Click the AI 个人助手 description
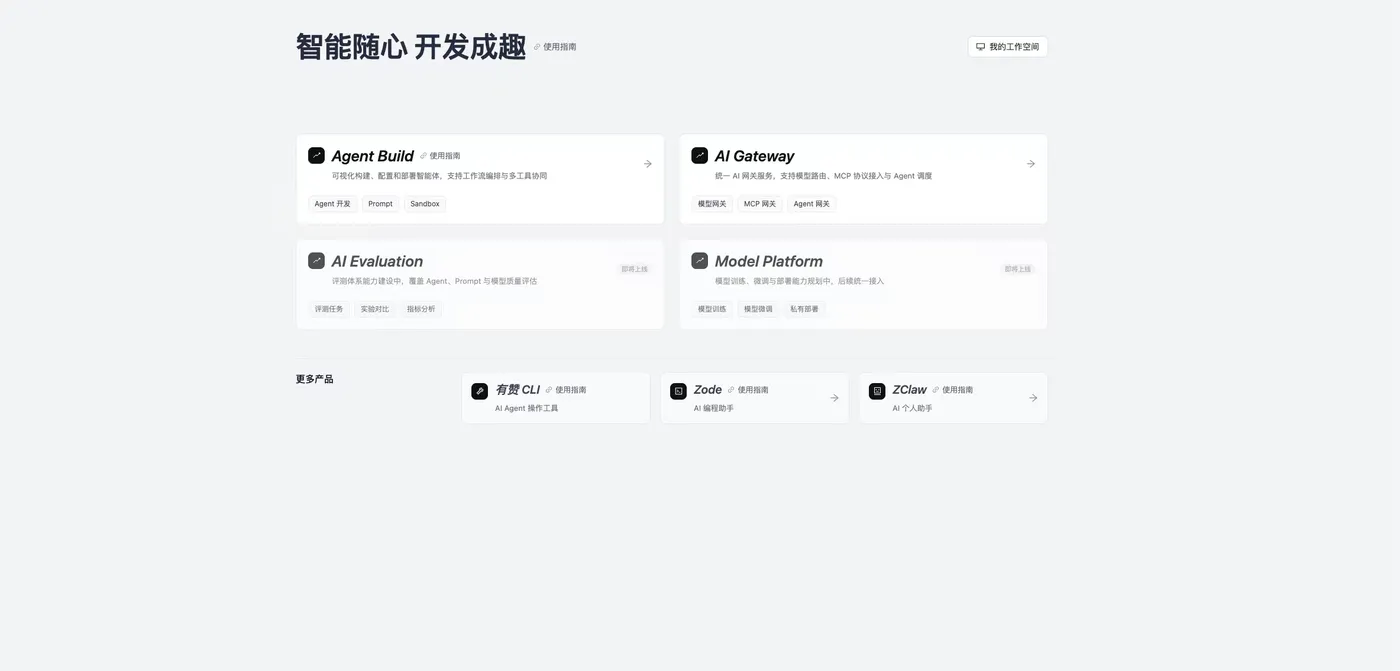Screen dimensions: 1400x671 (913, 408)
